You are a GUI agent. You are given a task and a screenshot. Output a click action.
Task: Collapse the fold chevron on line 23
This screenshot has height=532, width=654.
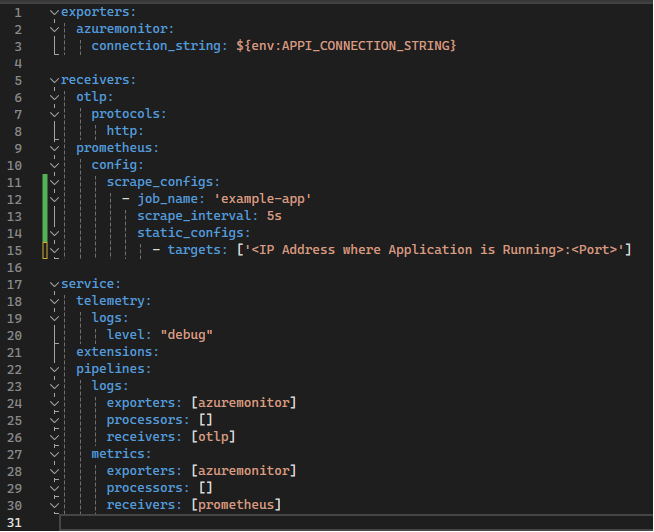[x=54, y=387]
